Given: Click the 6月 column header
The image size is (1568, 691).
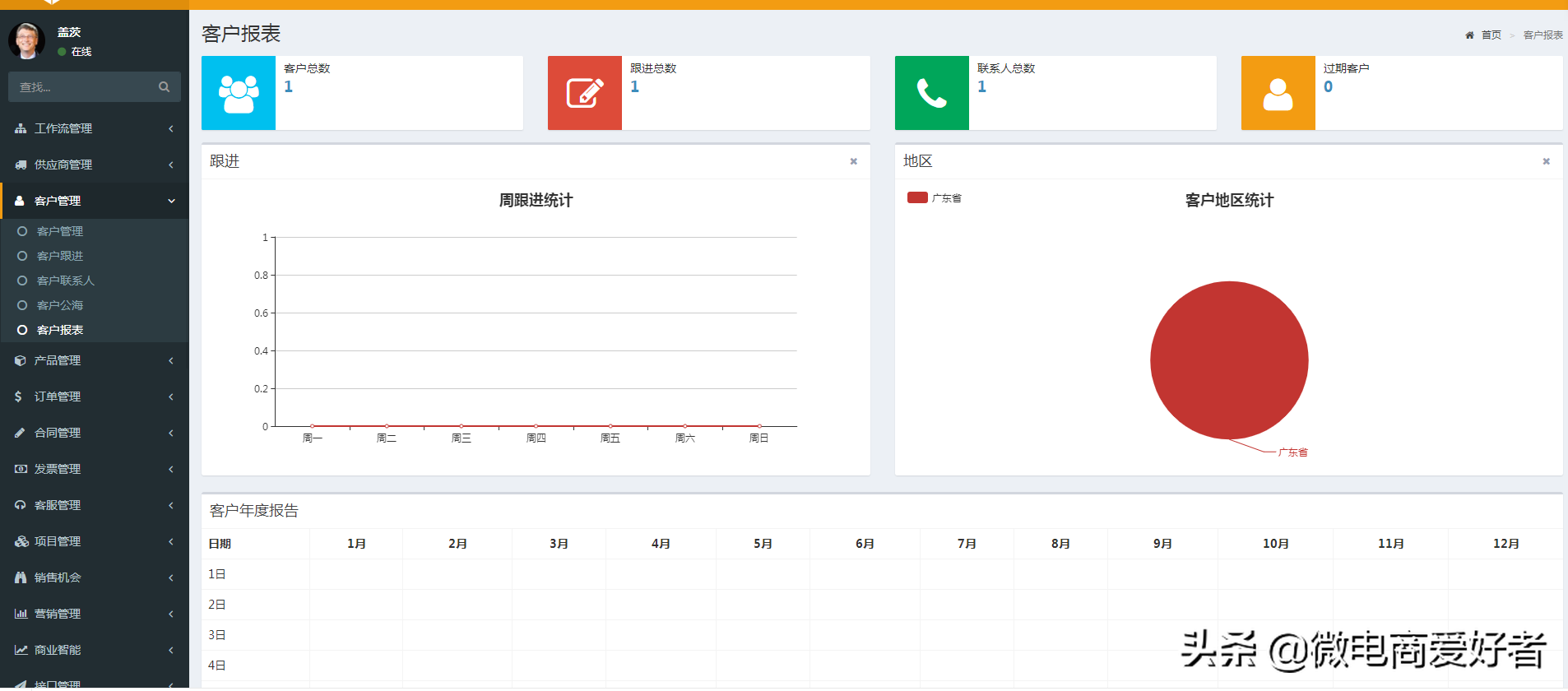Looking at the screenshot, I should (865, 544).
